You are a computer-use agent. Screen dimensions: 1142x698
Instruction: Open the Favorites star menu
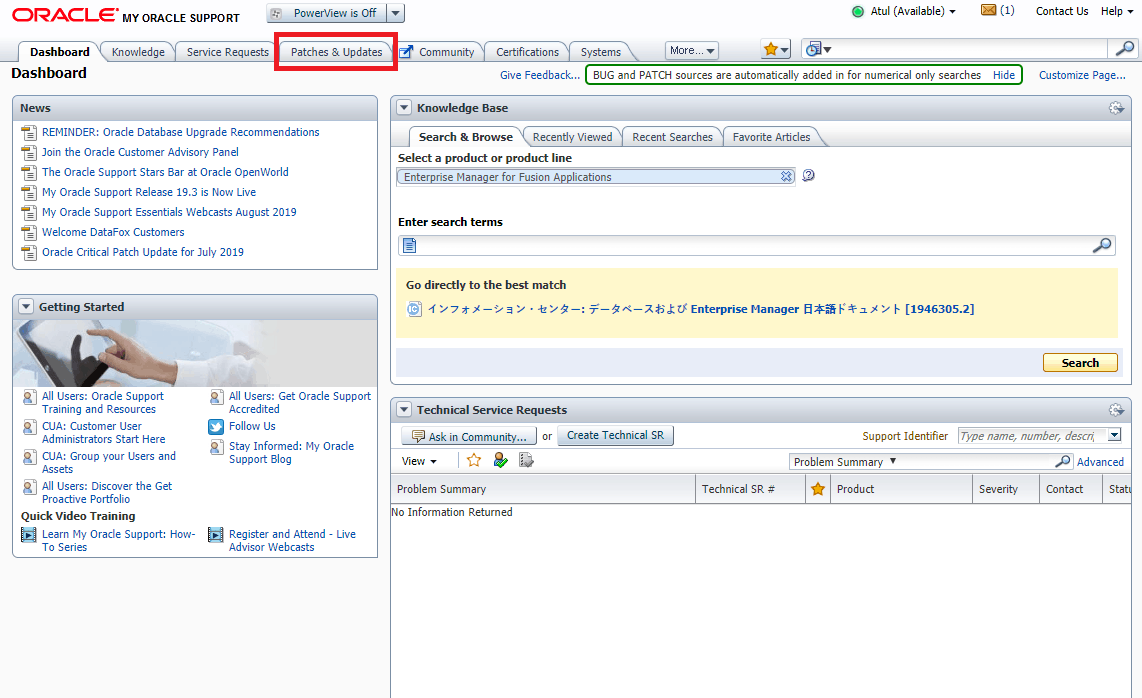pos(776,50)
